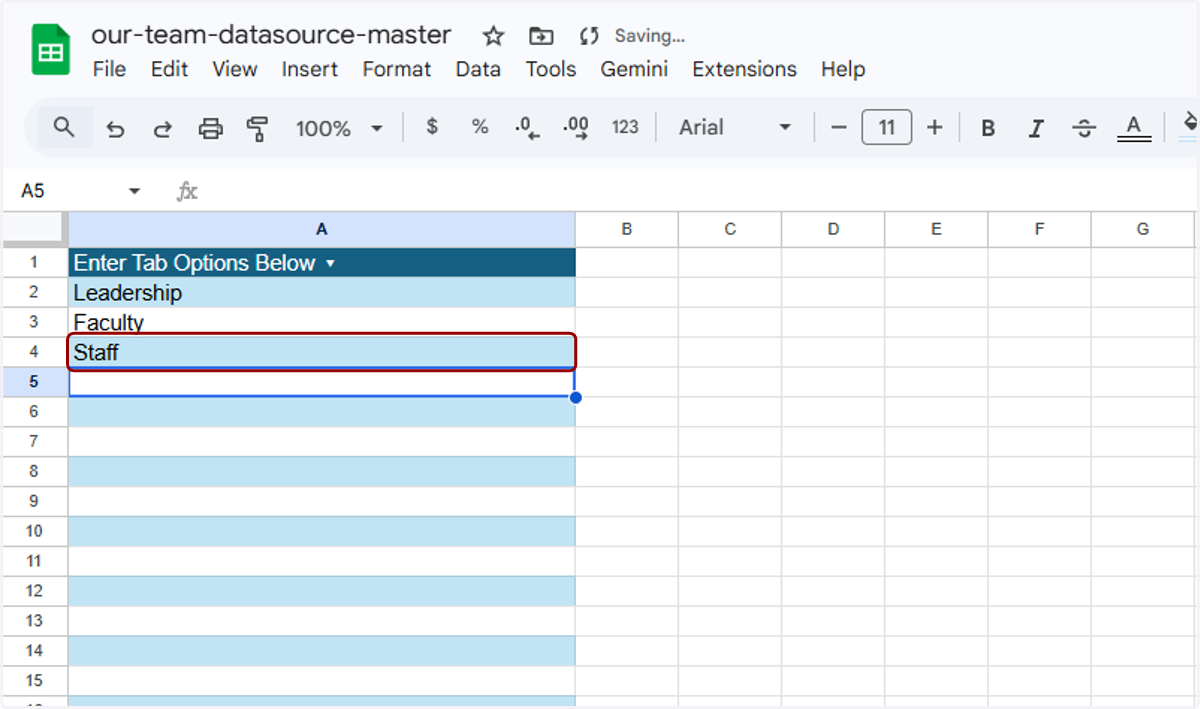Select column G header
1200x709 pixels.
[1143, 229]
